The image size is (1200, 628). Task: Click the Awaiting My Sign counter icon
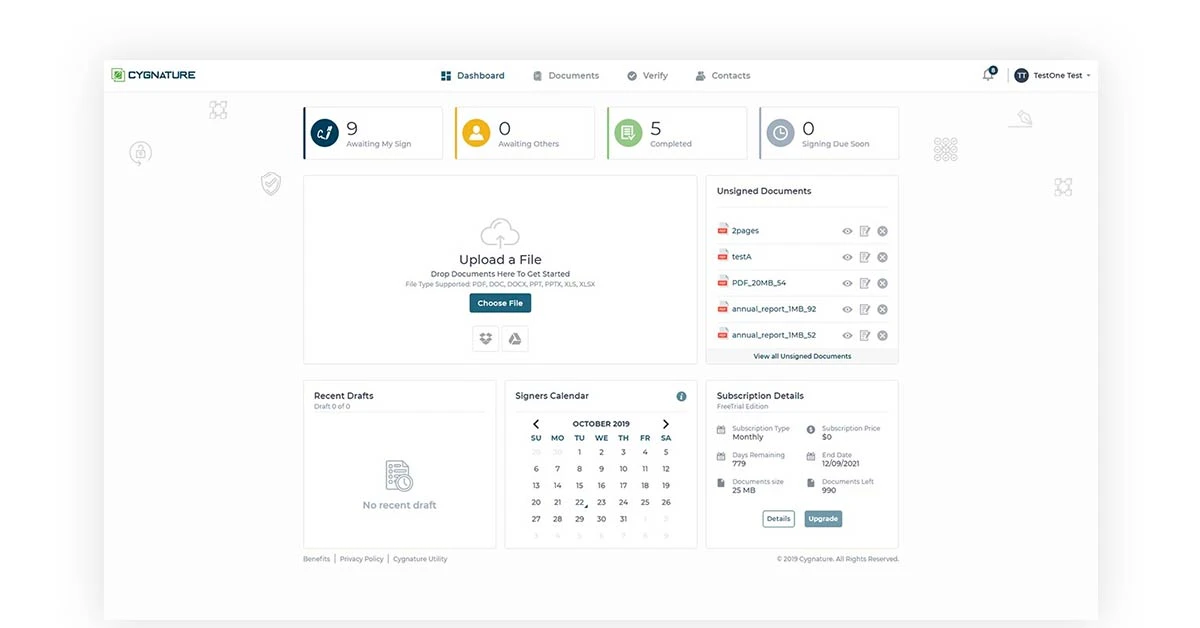tap(323, 131)
